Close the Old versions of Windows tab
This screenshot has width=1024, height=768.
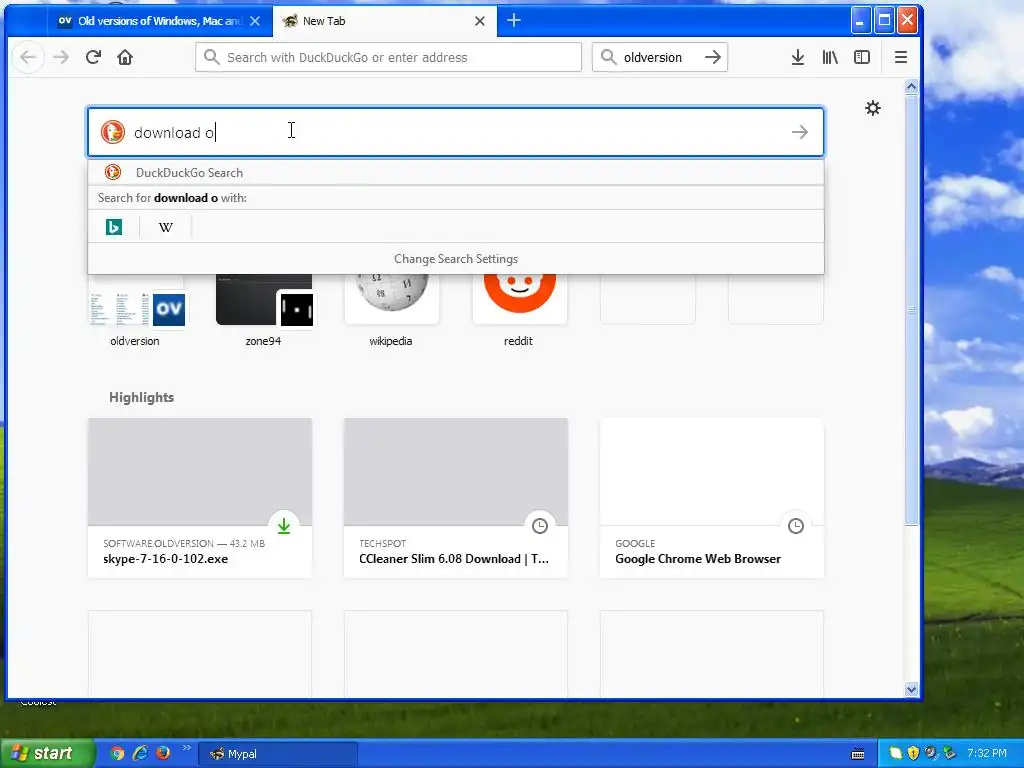[255, 21]
